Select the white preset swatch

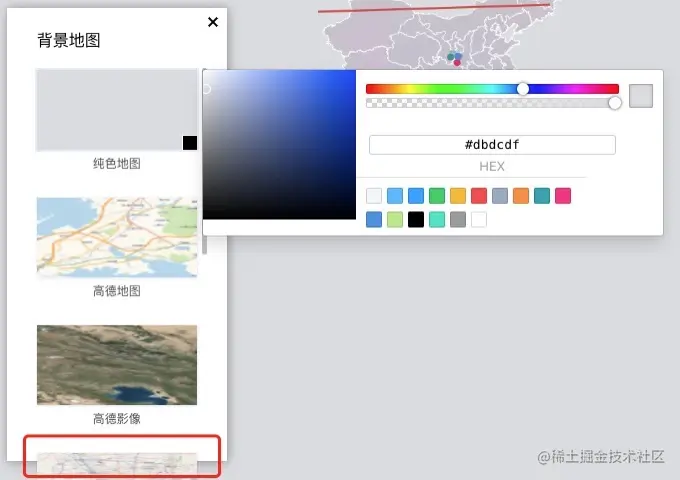[479, 219]
